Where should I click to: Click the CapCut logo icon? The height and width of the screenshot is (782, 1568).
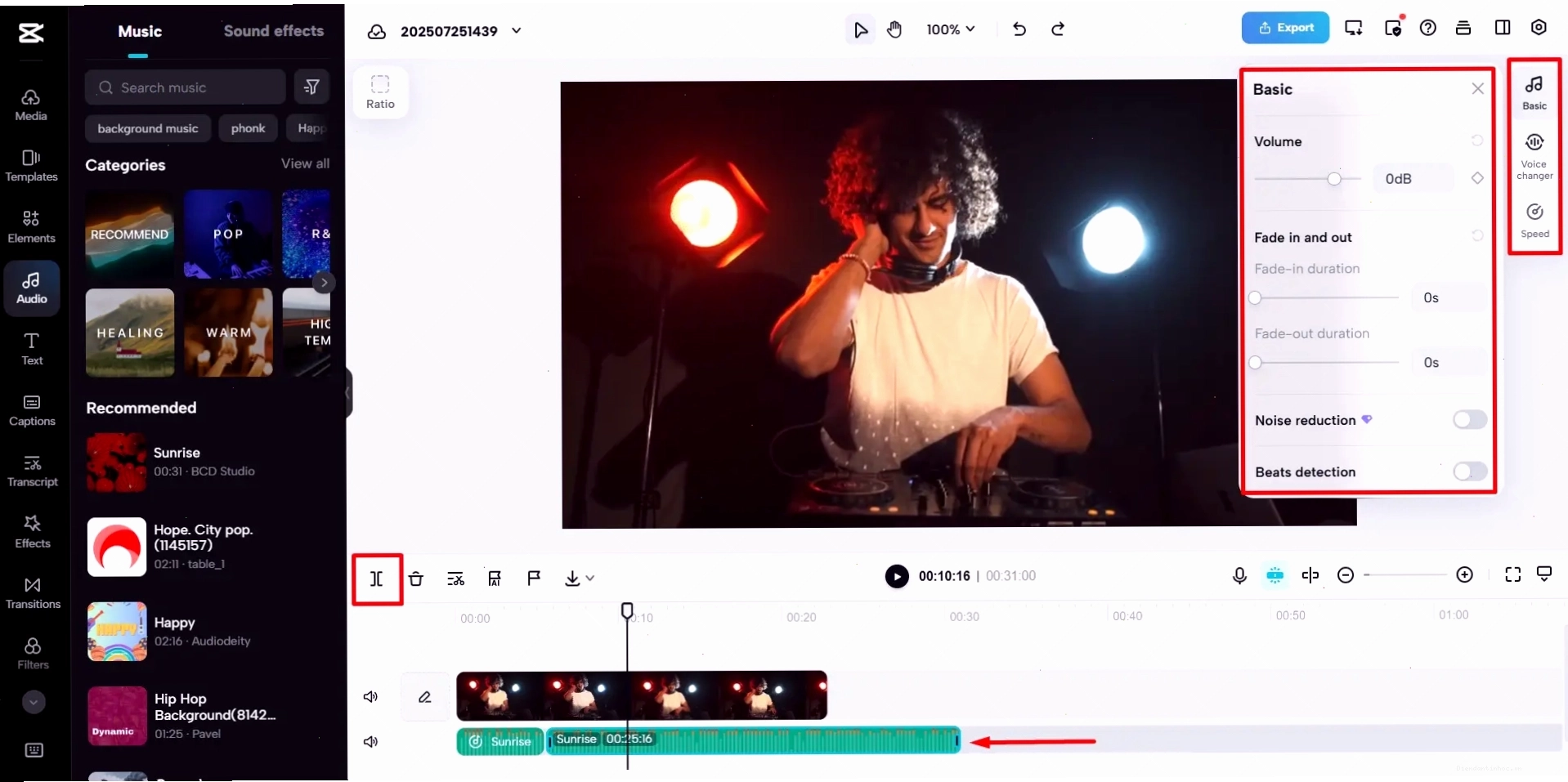pos(31,33)
